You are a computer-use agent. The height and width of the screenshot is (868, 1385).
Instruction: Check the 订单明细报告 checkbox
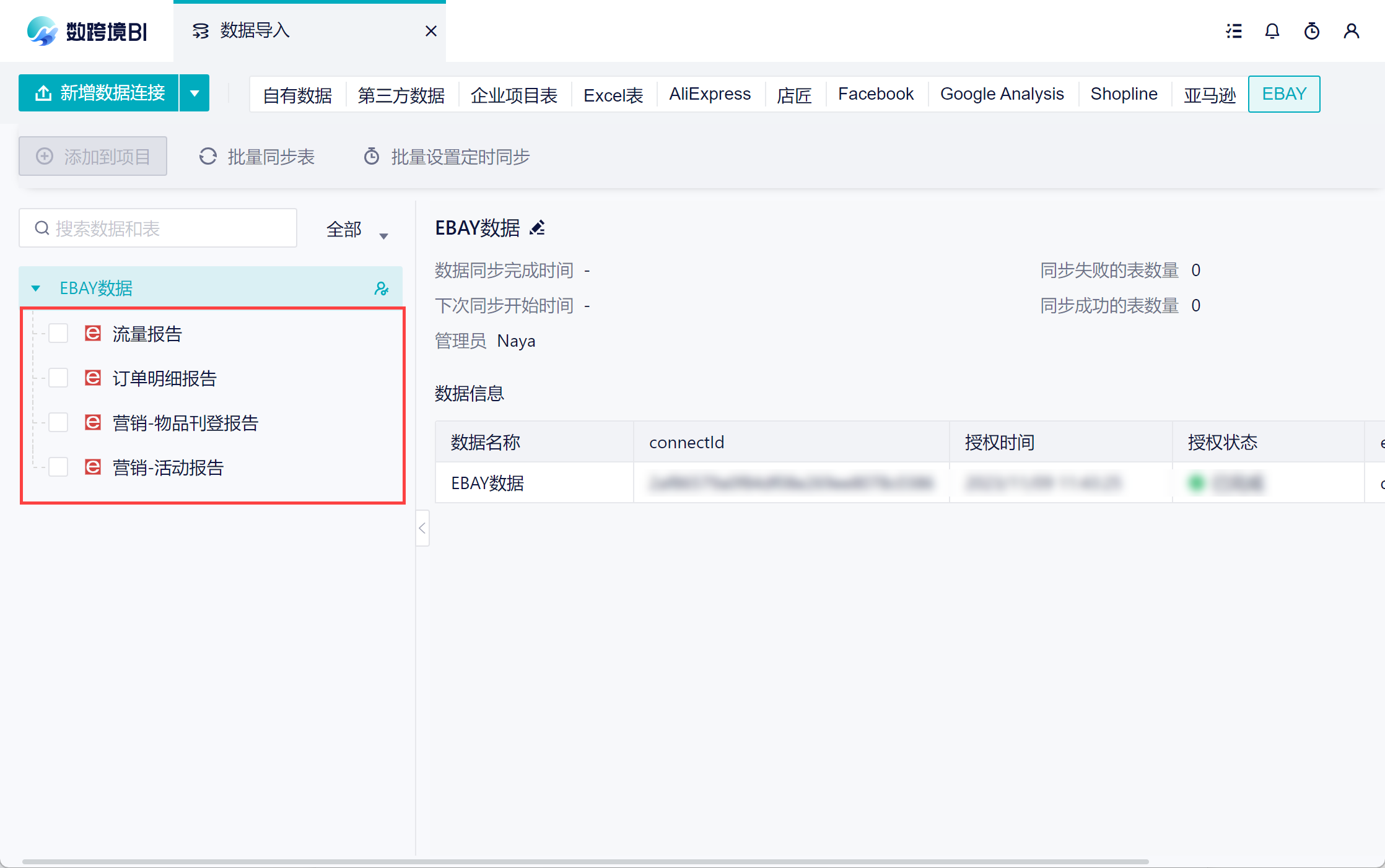58,378
